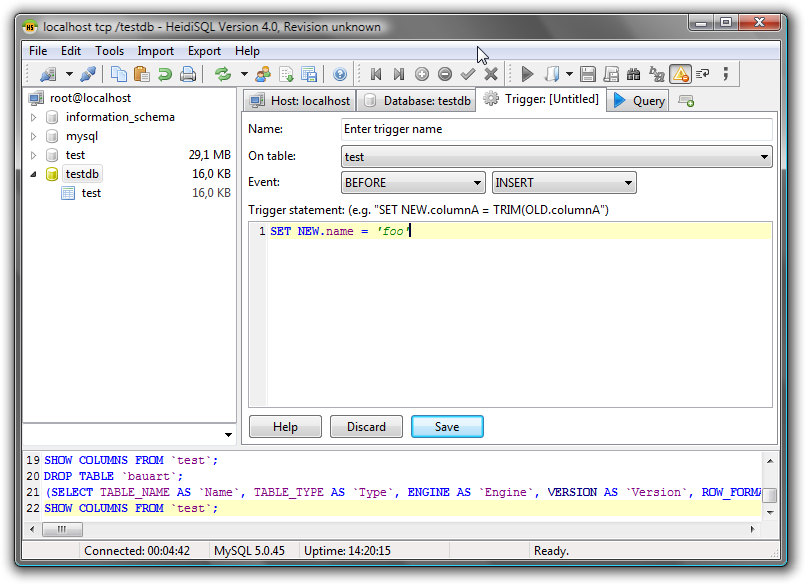806x585 pixels.
Task: Click the Save button
Action: pos(447,427)
